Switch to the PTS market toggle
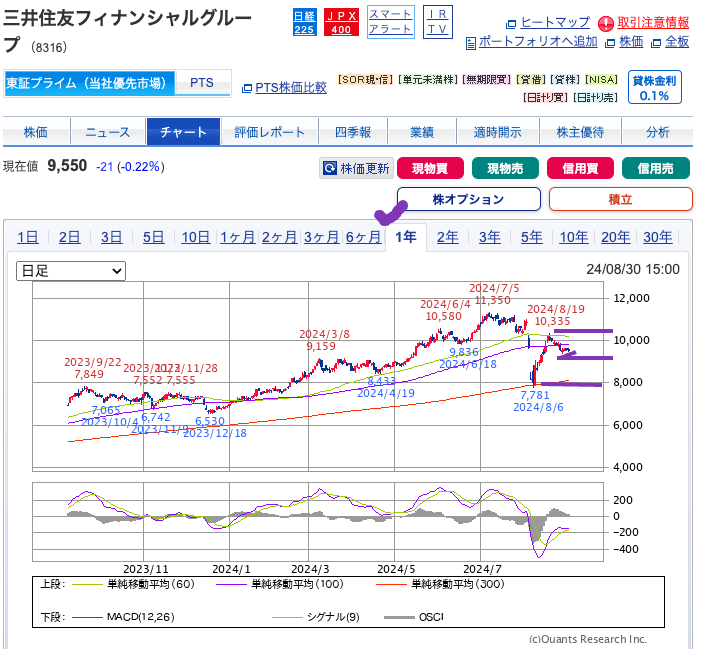Viewport: 701px width, 649px height. [x=202, y=83]
